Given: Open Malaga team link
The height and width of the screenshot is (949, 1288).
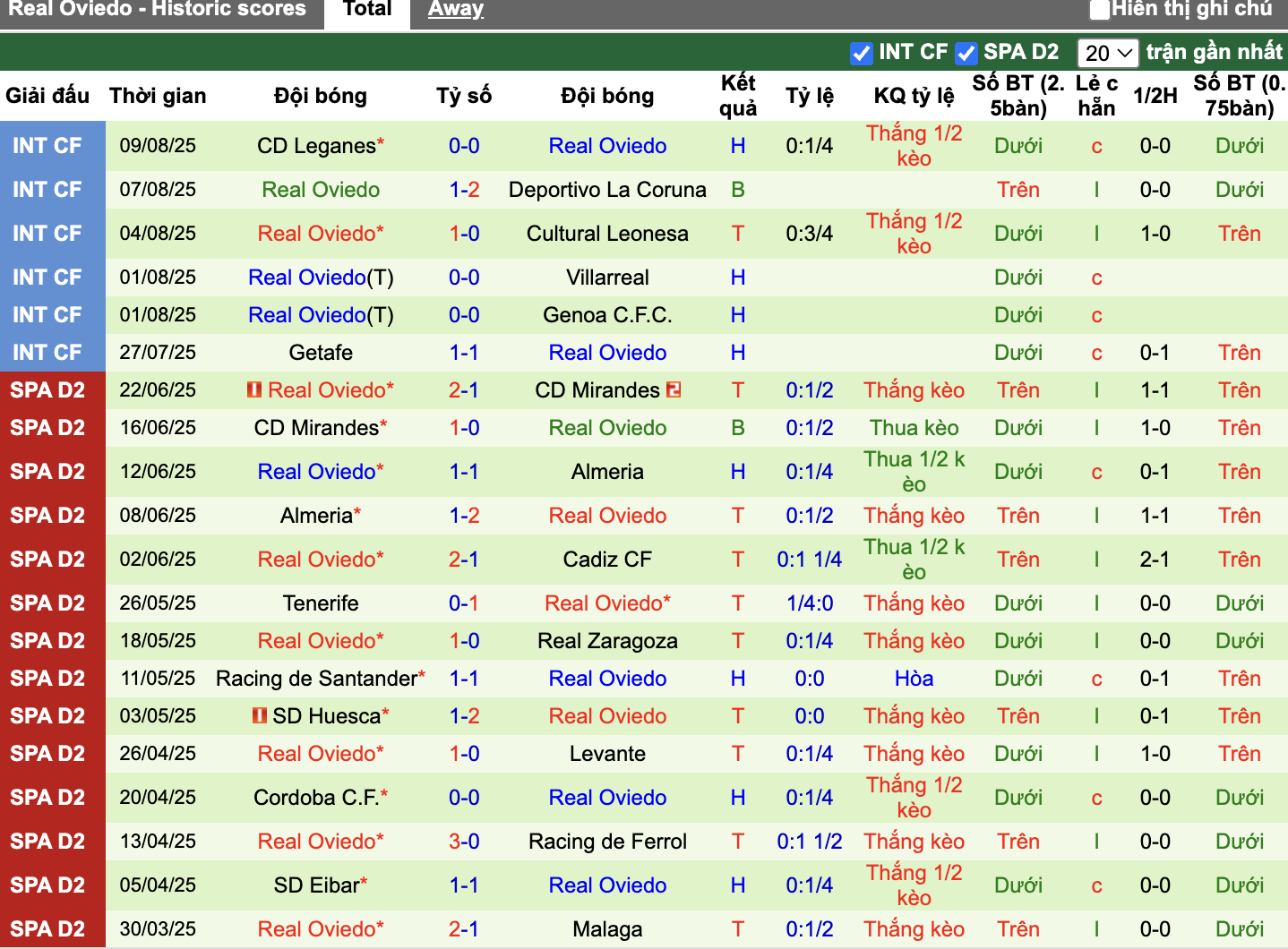Looking at the screenshot, I should [x=607, y=929].
